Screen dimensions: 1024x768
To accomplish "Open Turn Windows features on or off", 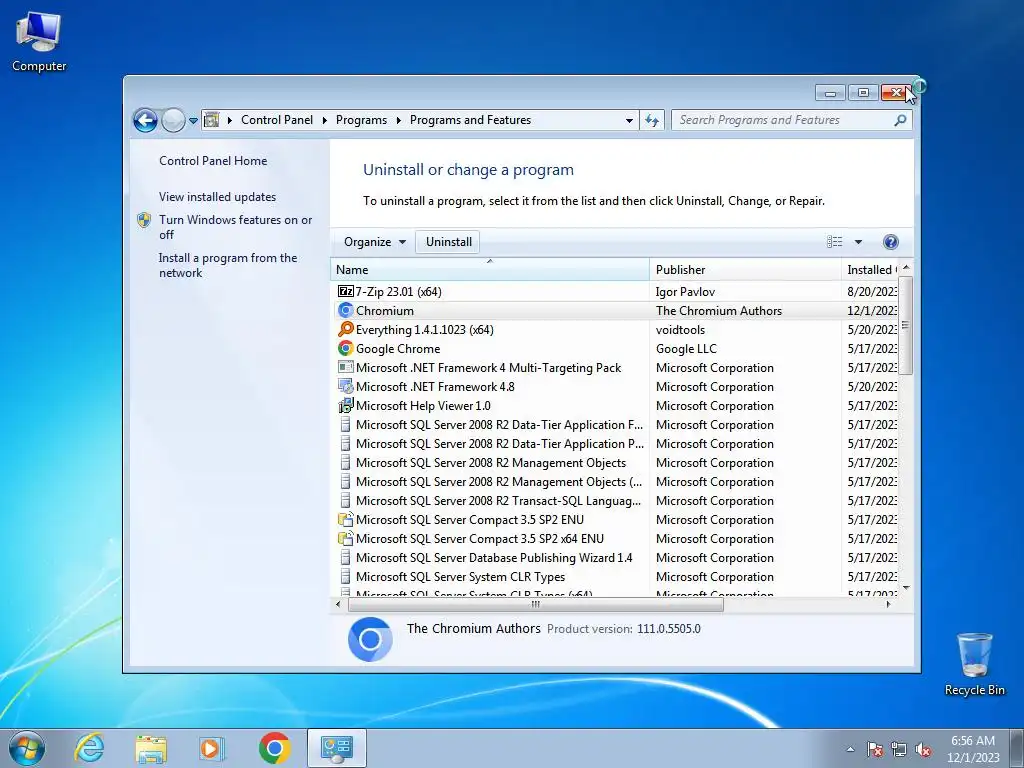I will pyautogui.click(x=236, y=227).
